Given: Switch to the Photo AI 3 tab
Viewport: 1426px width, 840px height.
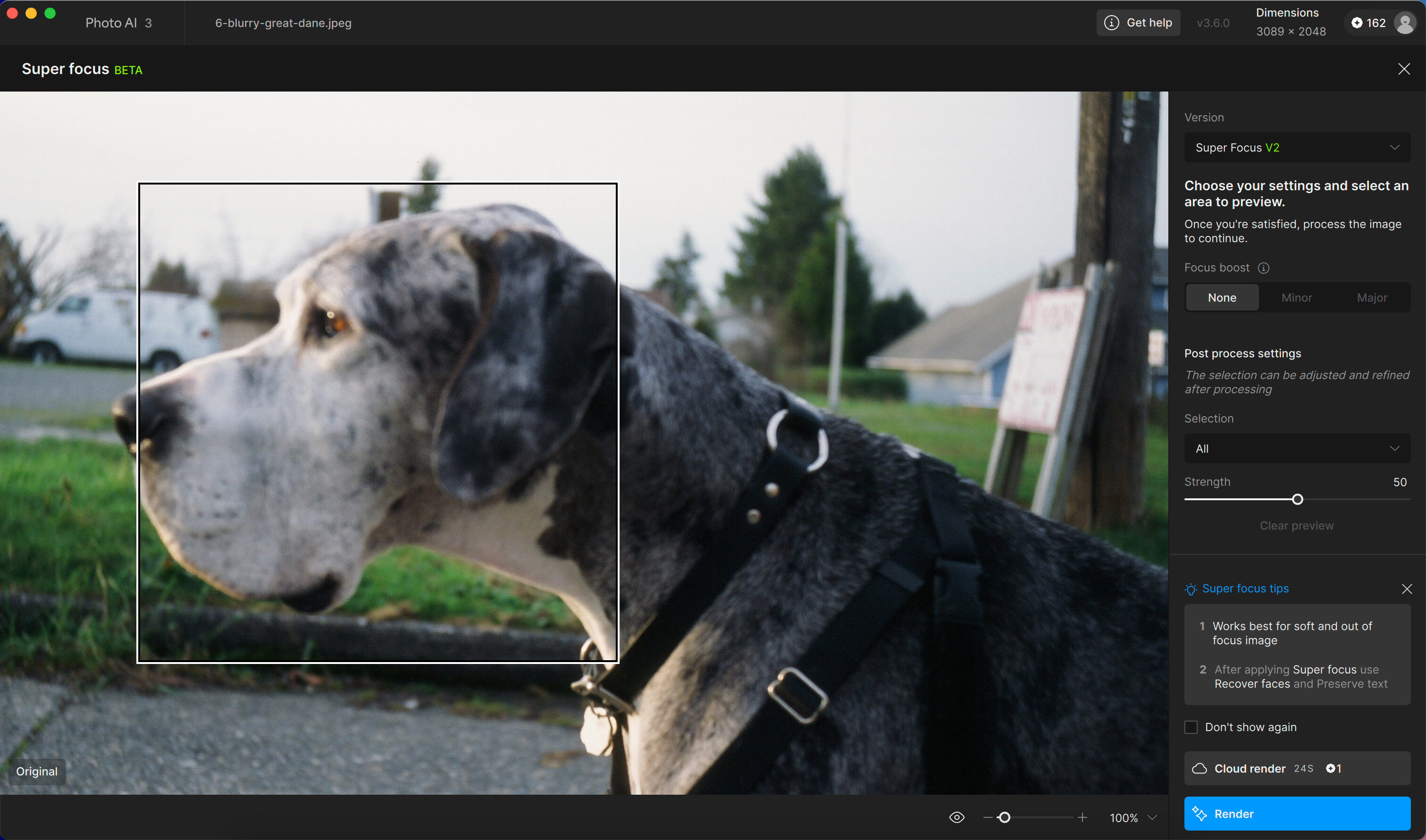Looking at the screenshot, I should pyautogui.click(x=118, y=23).
